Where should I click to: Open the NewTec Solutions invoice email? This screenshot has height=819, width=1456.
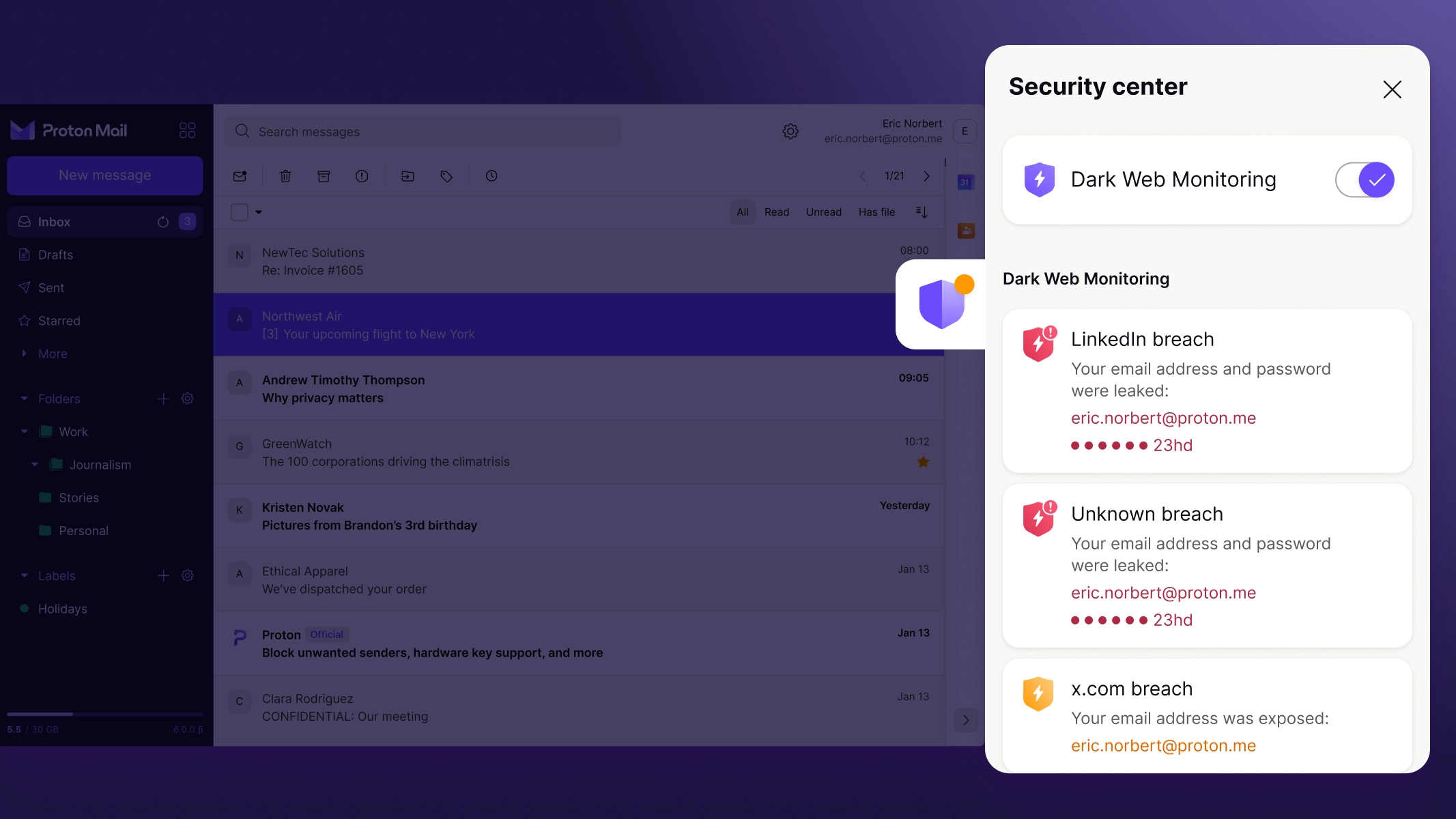(x=579, y=261)
